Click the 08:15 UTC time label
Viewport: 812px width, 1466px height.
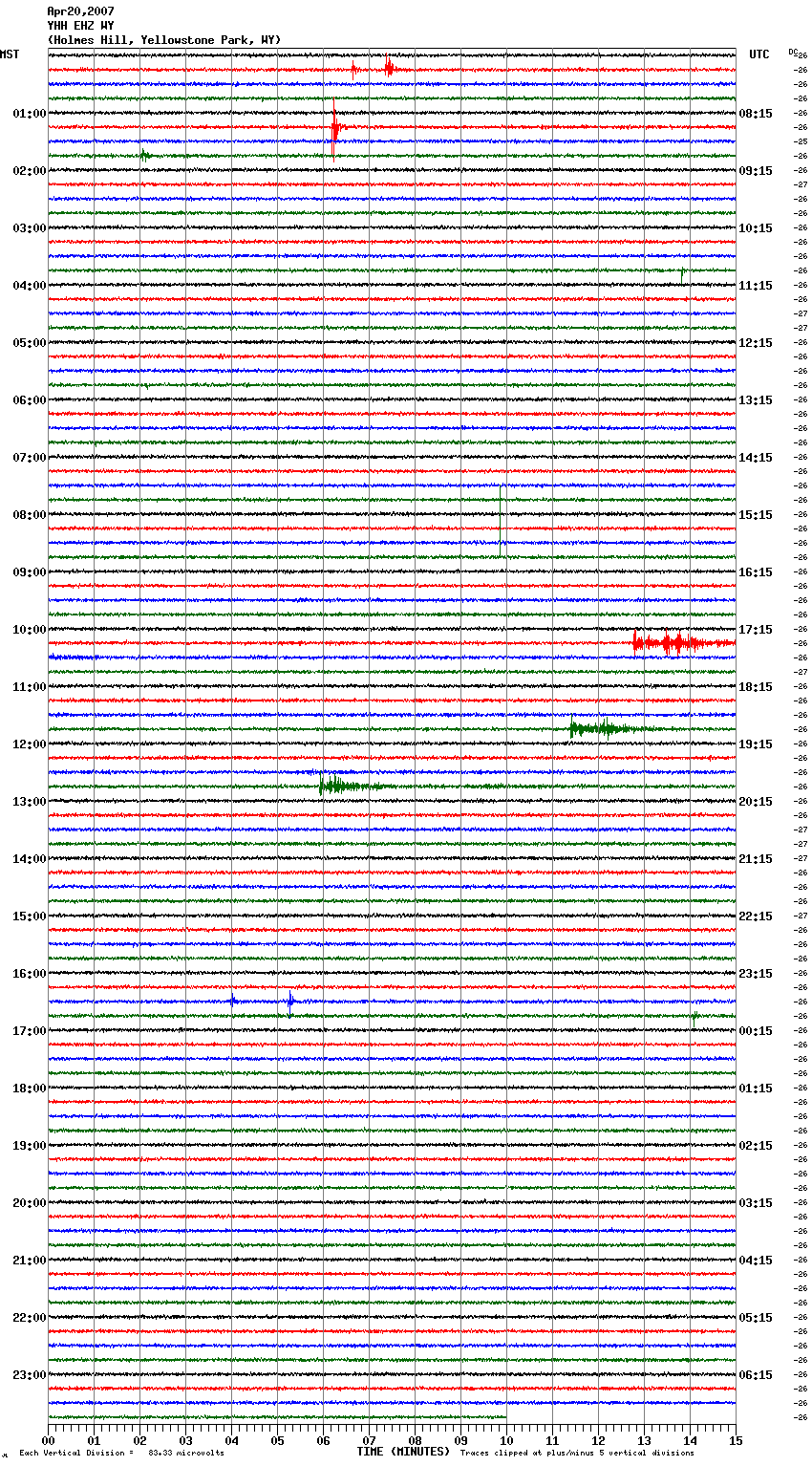(756, 114)
